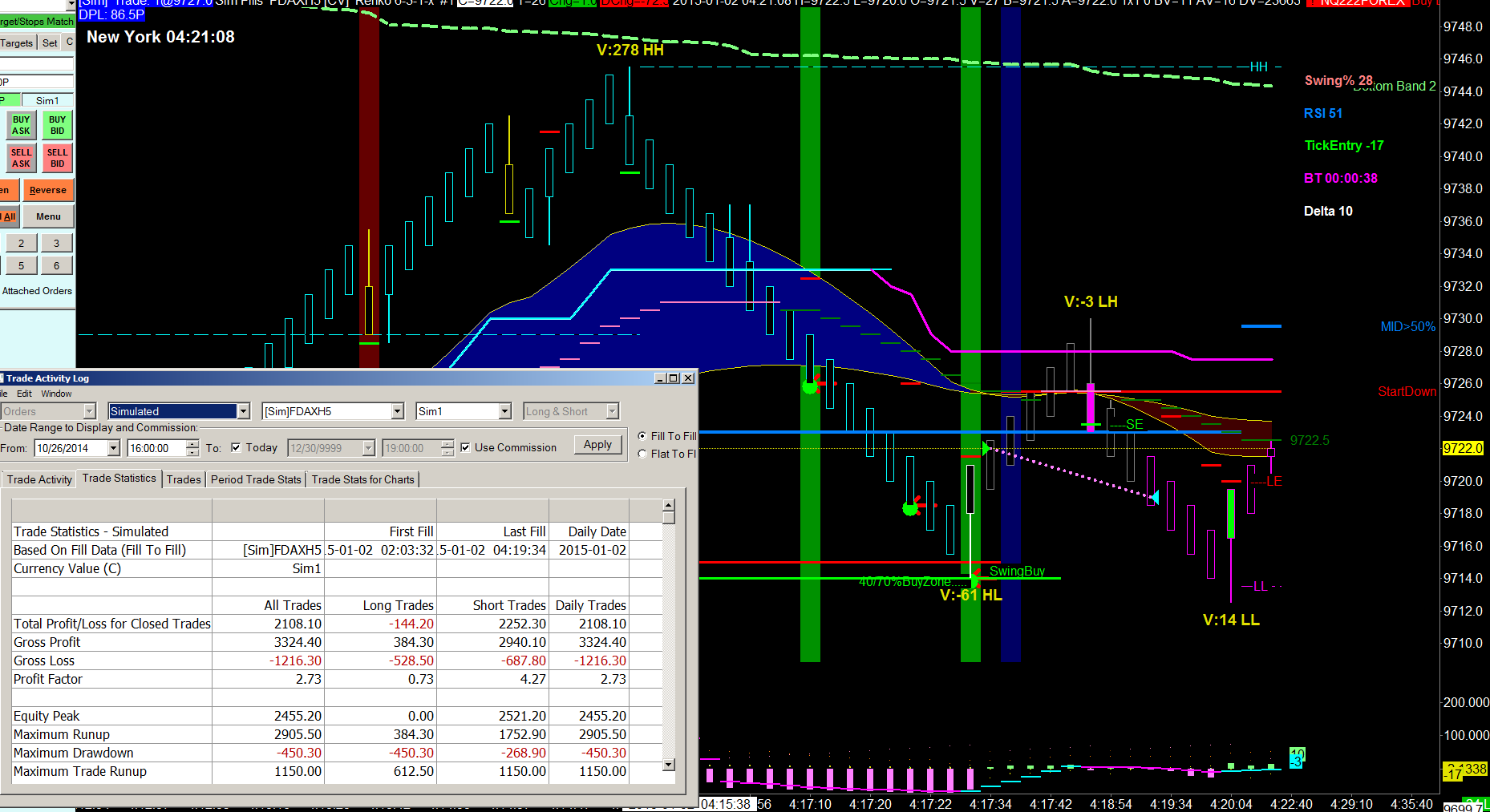
Task: Toggle the Today checkbox
Action: pyautogui.click(x=236, y=447)
